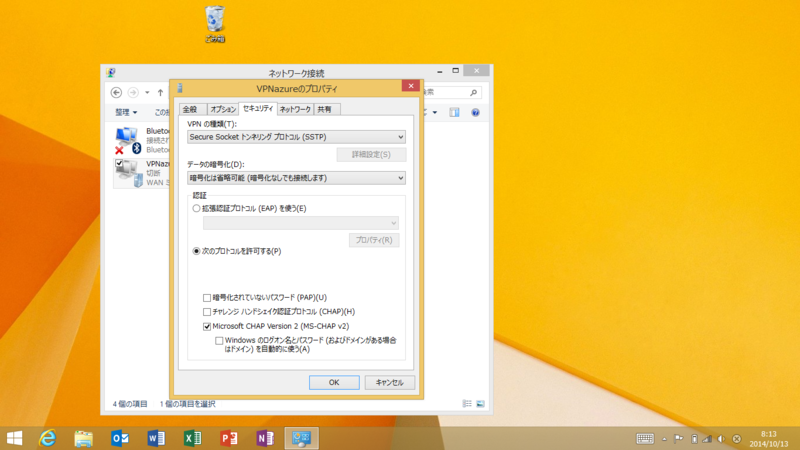Click the 4 個の項目 status bar text
The width and height of the screenshot is (800, 450).
pyautogui.click(x=130, y=404)
